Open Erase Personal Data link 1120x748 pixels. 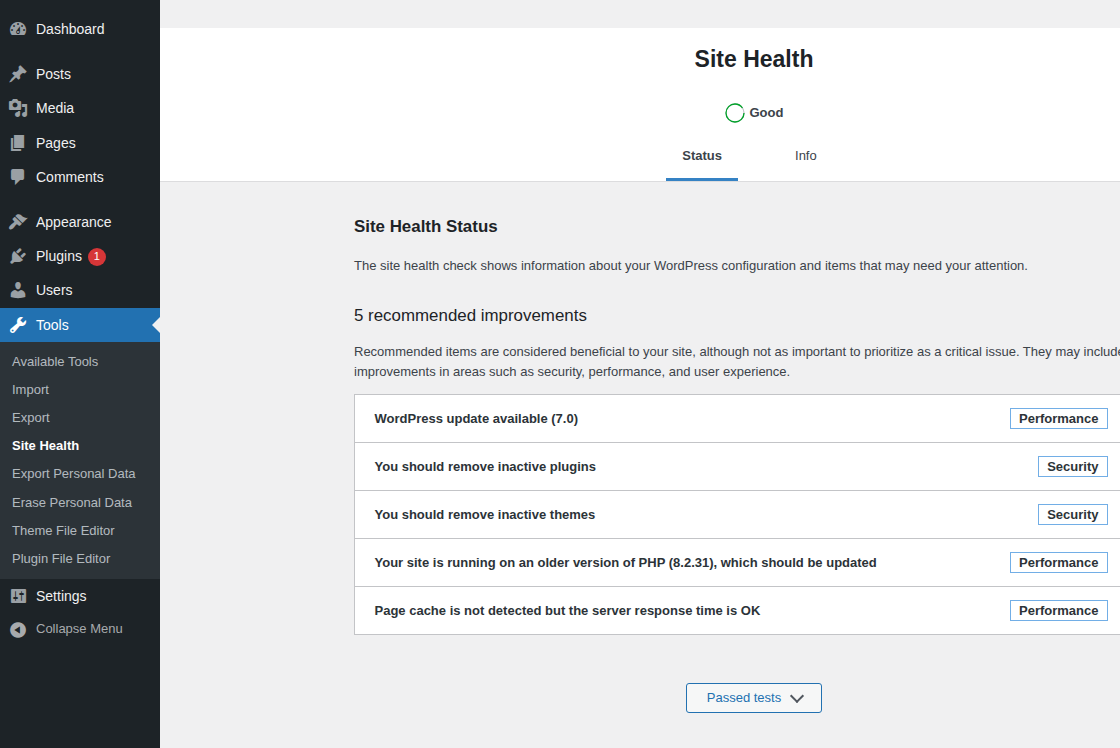pyautogui.click(x=72, y=503)
